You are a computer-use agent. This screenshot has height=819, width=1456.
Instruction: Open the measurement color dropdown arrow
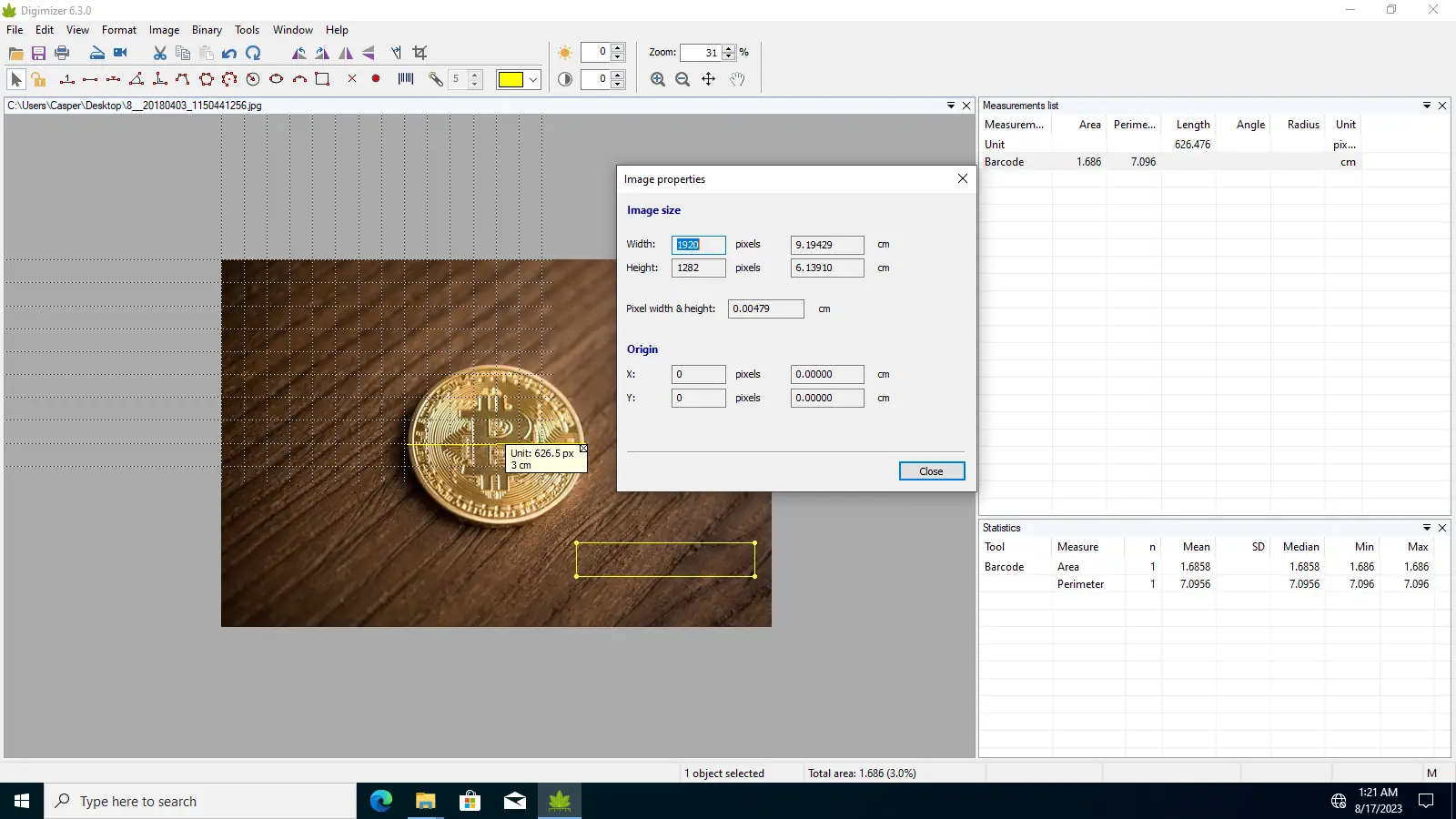point(533,79)
